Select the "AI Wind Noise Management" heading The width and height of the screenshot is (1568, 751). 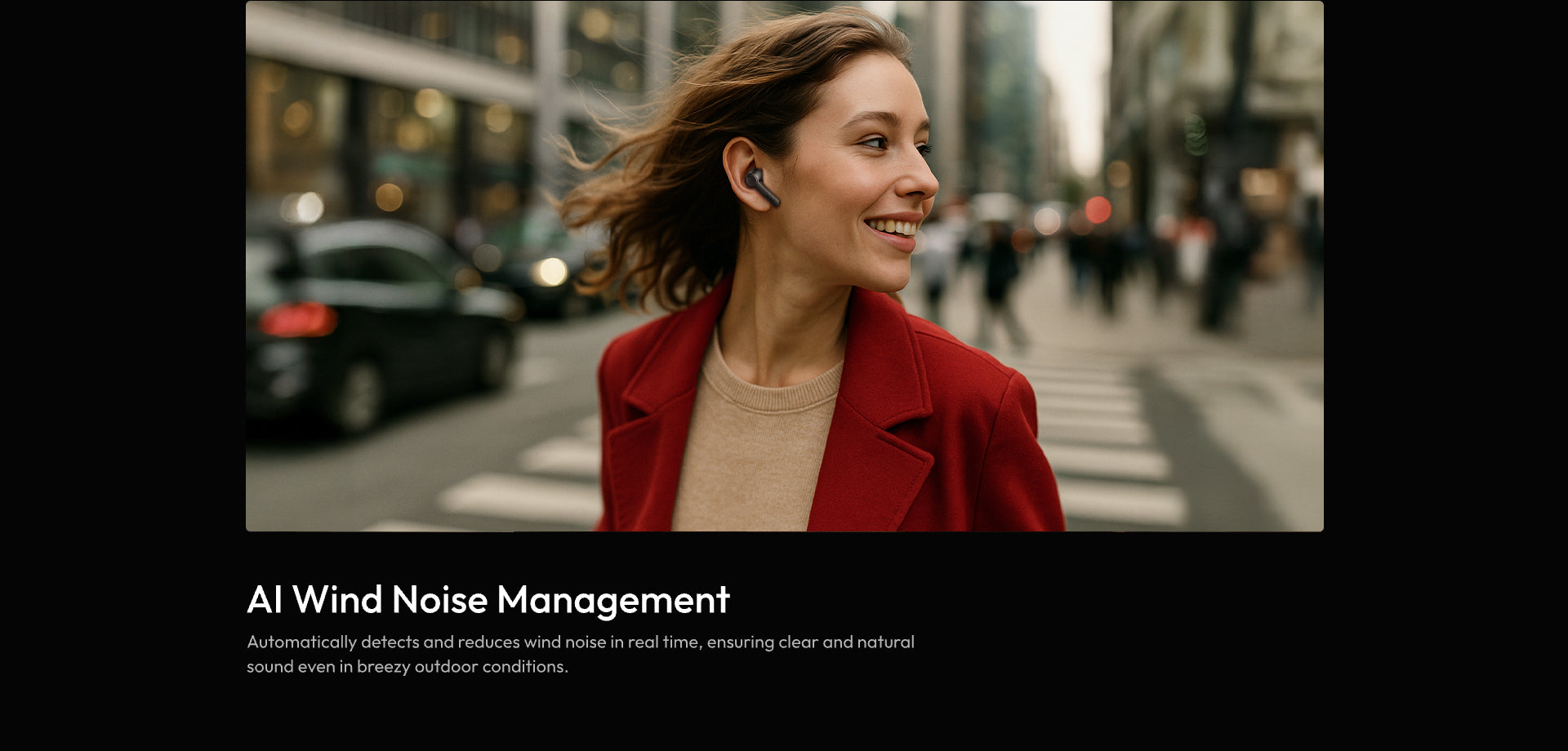[488, 599]
